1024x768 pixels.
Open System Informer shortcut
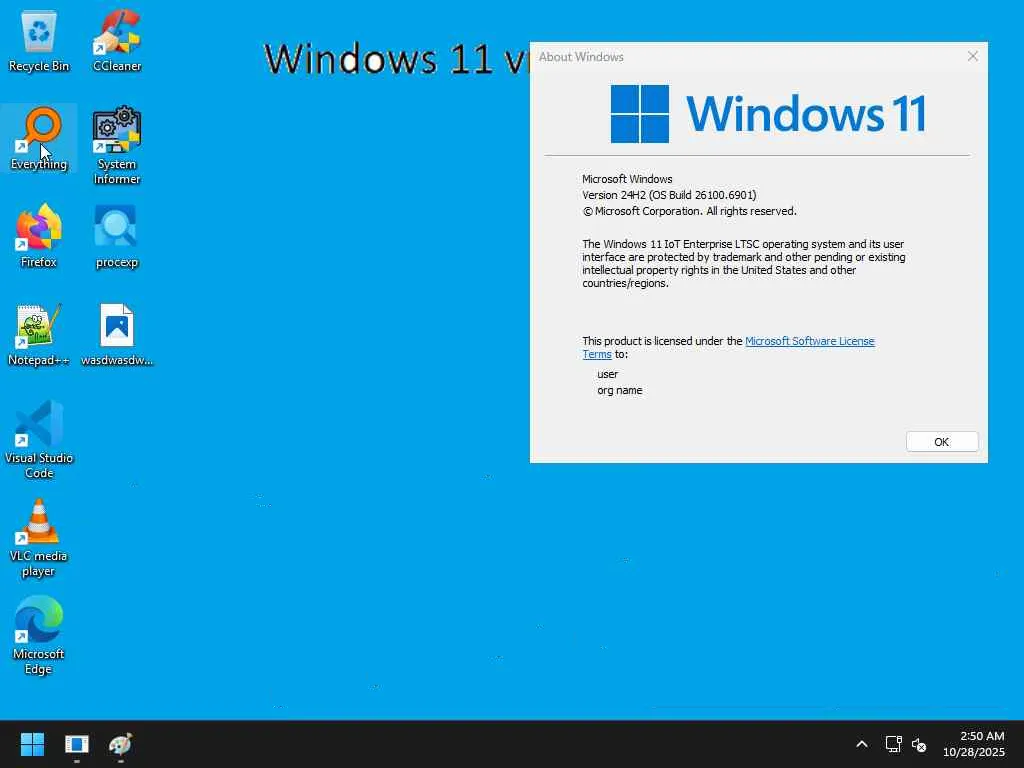pos(117,145)
